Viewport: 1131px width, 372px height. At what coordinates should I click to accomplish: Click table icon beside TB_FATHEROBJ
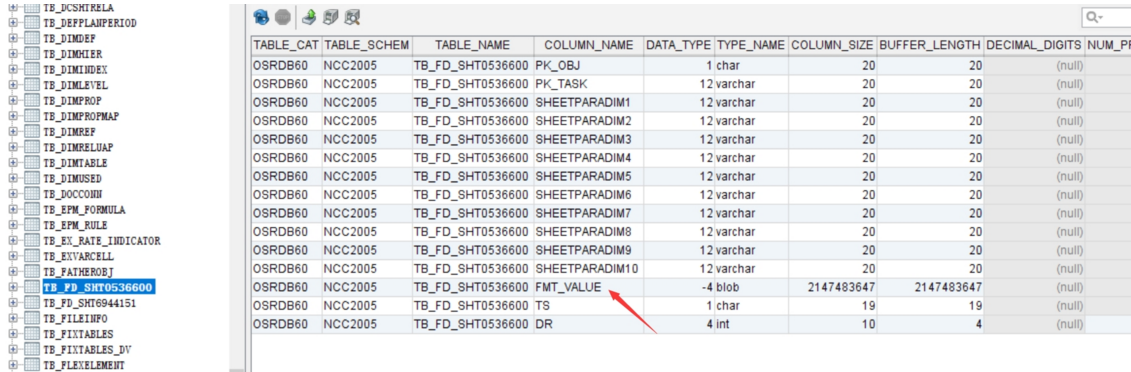pyautogui.click(x=31, y=272)
